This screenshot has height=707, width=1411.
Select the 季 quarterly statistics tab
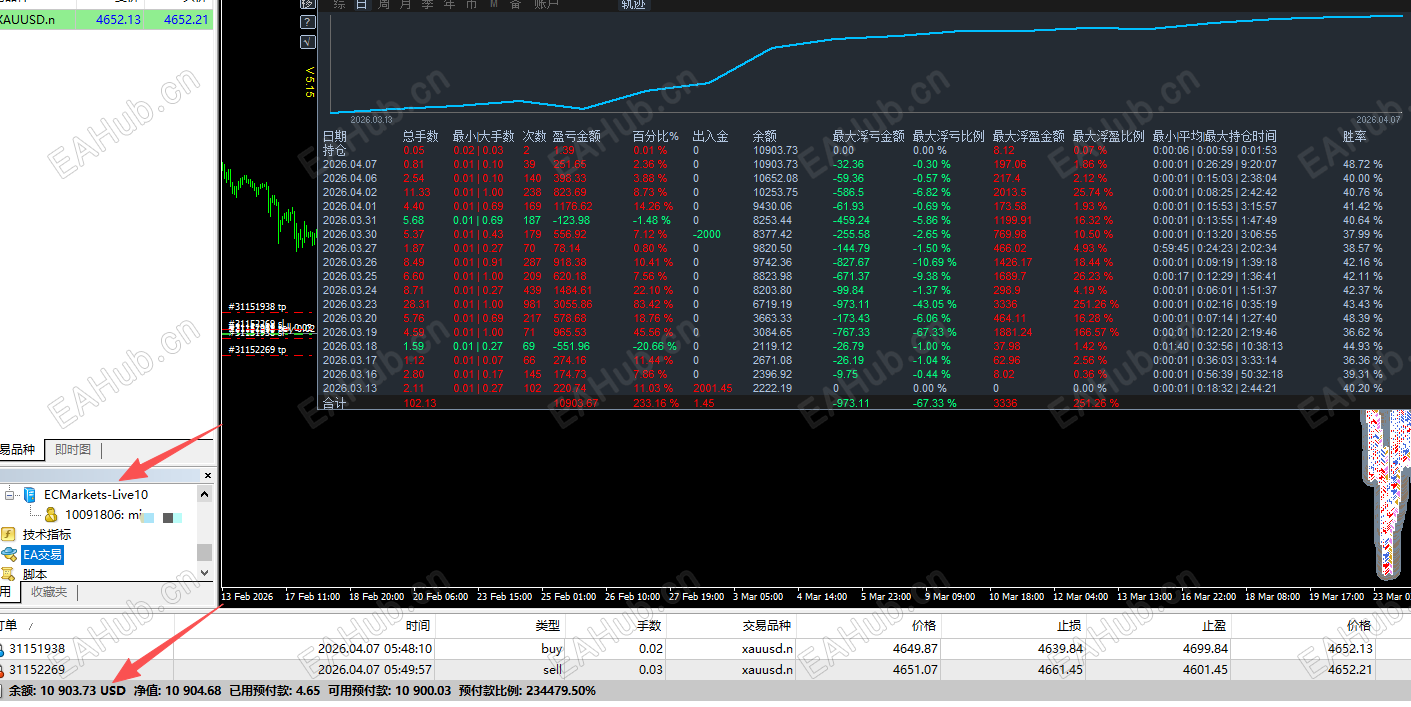(x=427, y=5)
